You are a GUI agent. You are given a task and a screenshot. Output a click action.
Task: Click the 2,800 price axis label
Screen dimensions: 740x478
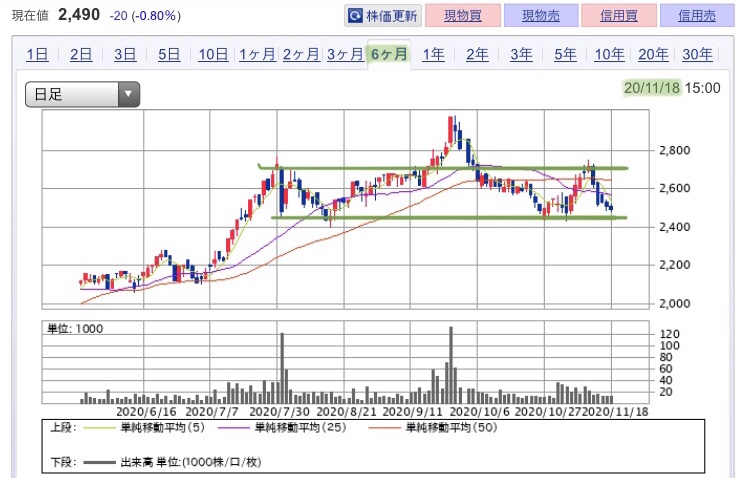tap(674, 151)
